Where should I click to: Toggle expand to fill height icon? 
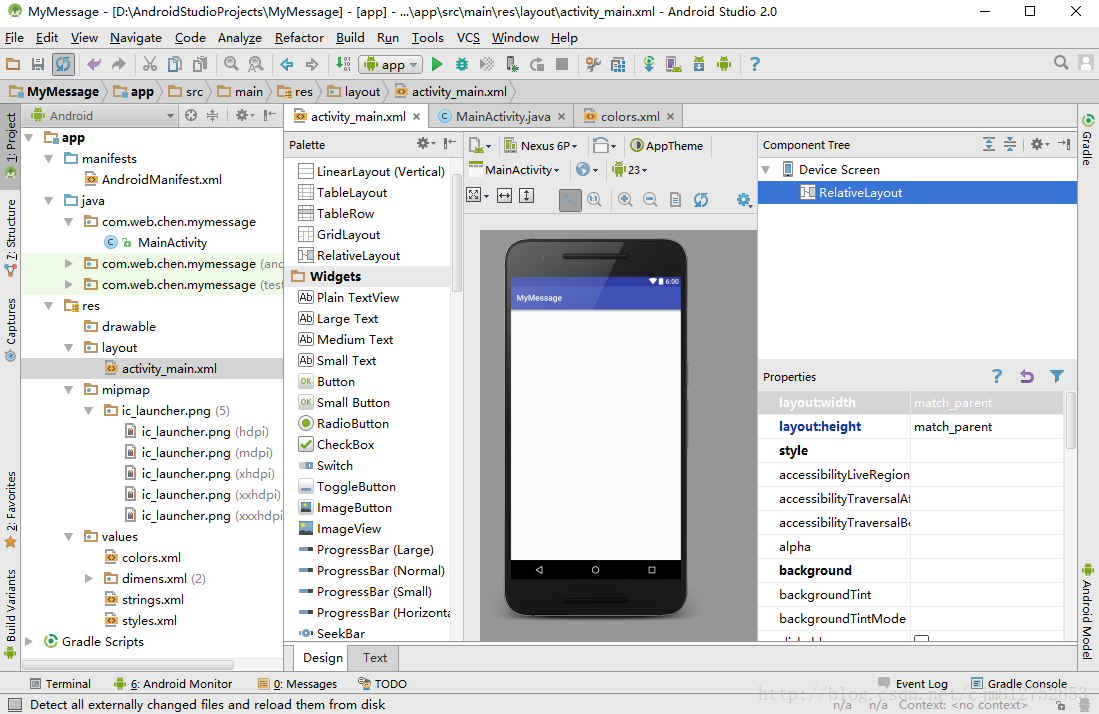[526, 195]
